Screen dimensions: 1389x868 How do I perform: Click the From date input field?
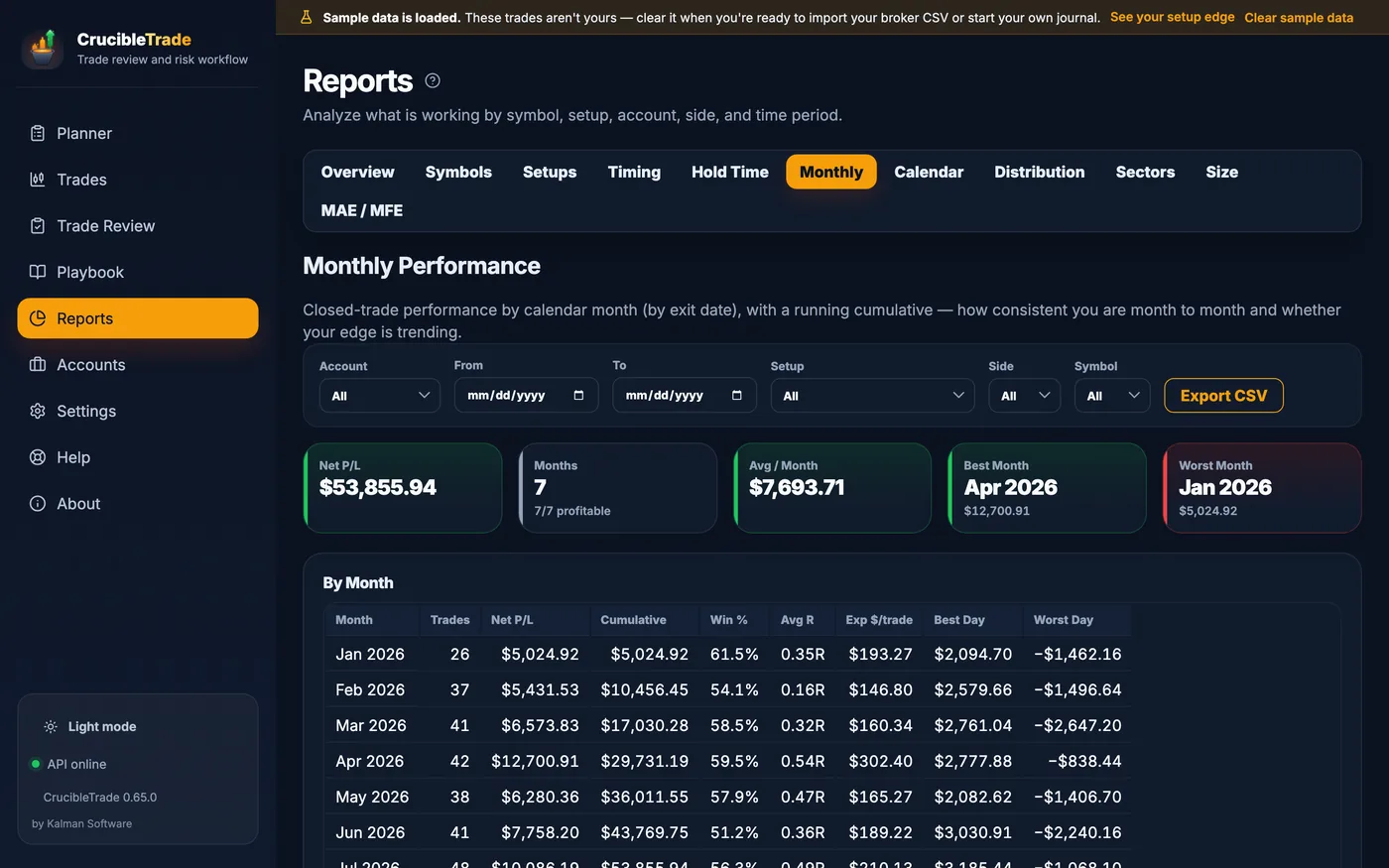click(x=526, y=395)
